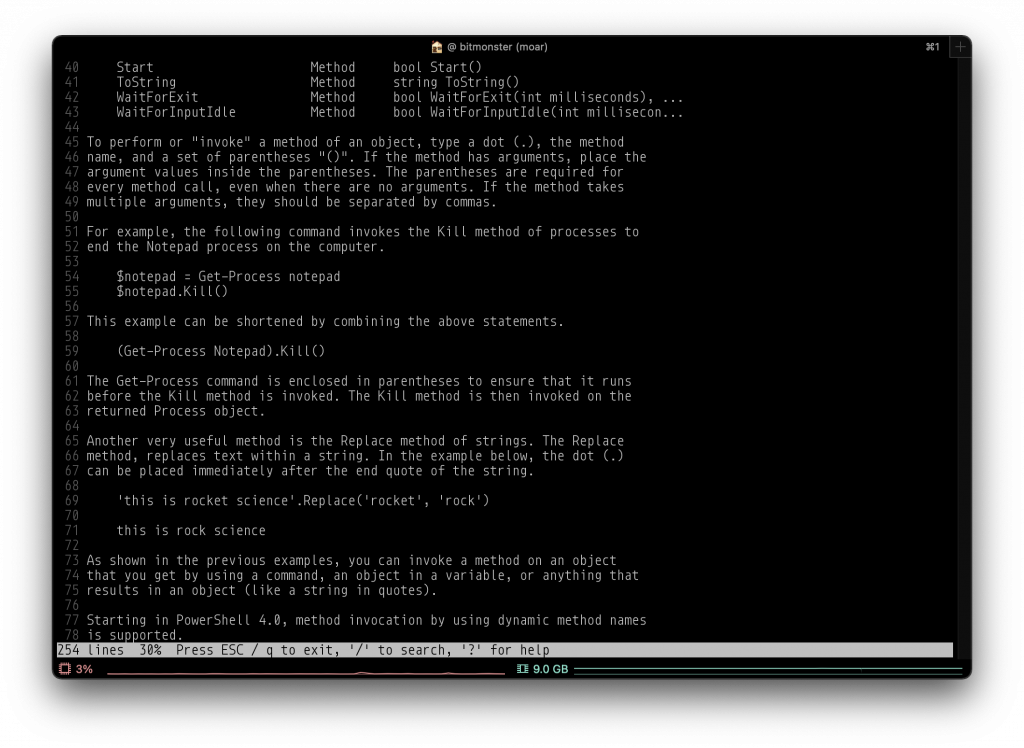Click the '30%' pager position indicator
Screen dimensions: 1024x748
coord(150,650)
